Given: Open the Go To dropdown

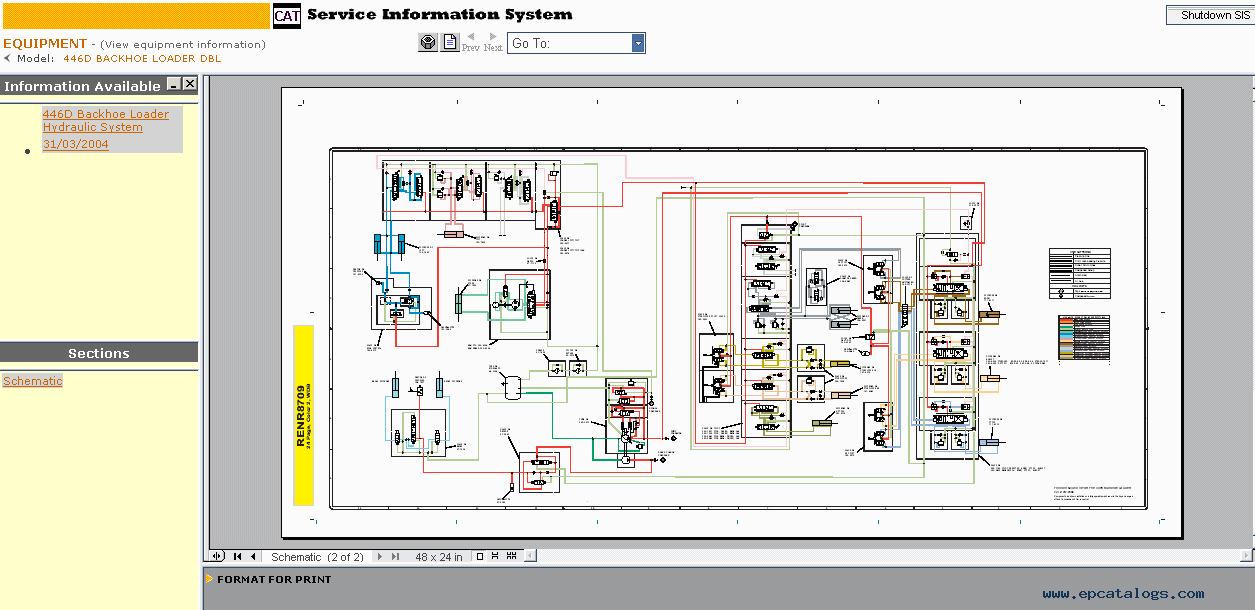Looking at the screenshot, I should (637, 43).
